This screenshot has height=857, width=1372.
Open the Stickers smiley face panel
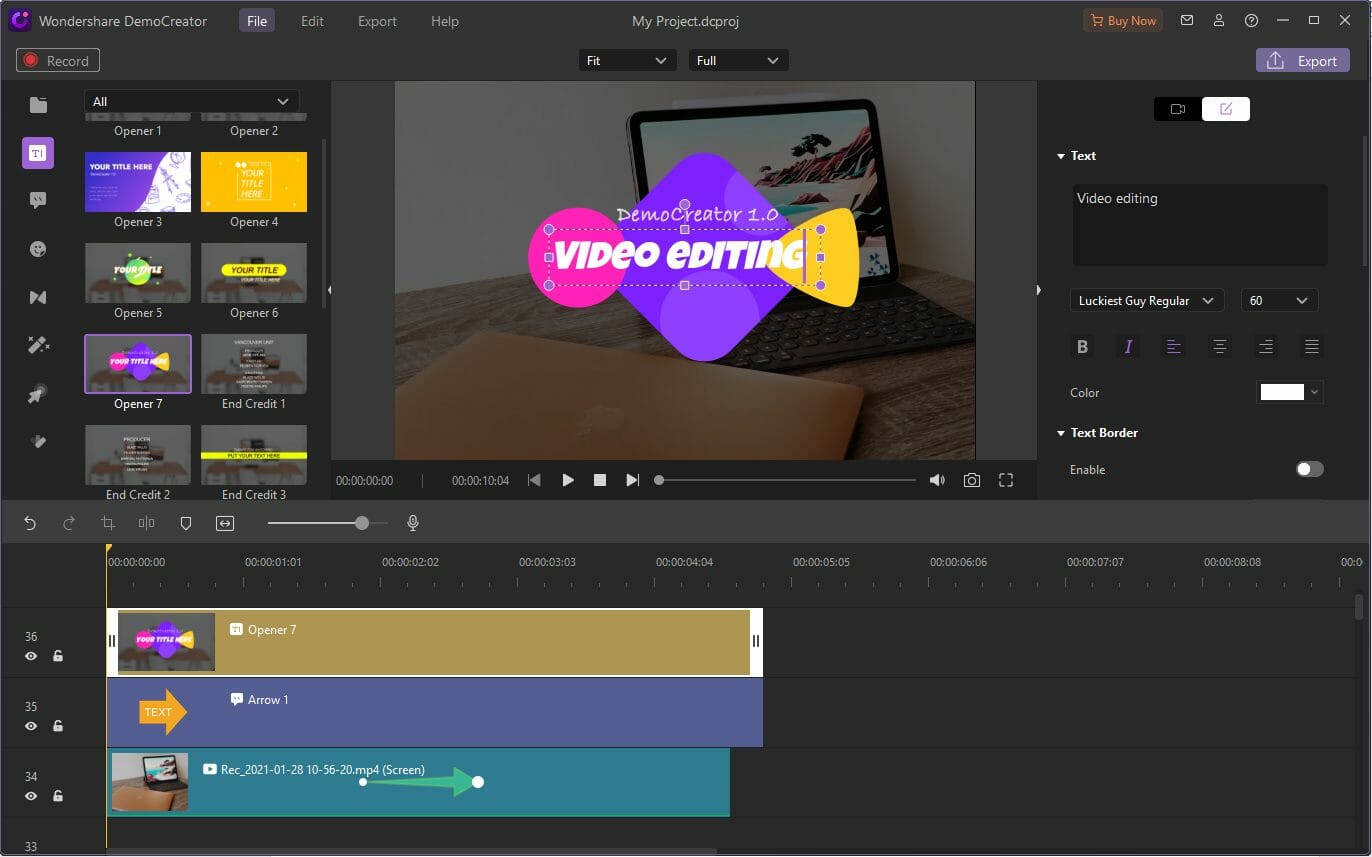coord(38,249)
